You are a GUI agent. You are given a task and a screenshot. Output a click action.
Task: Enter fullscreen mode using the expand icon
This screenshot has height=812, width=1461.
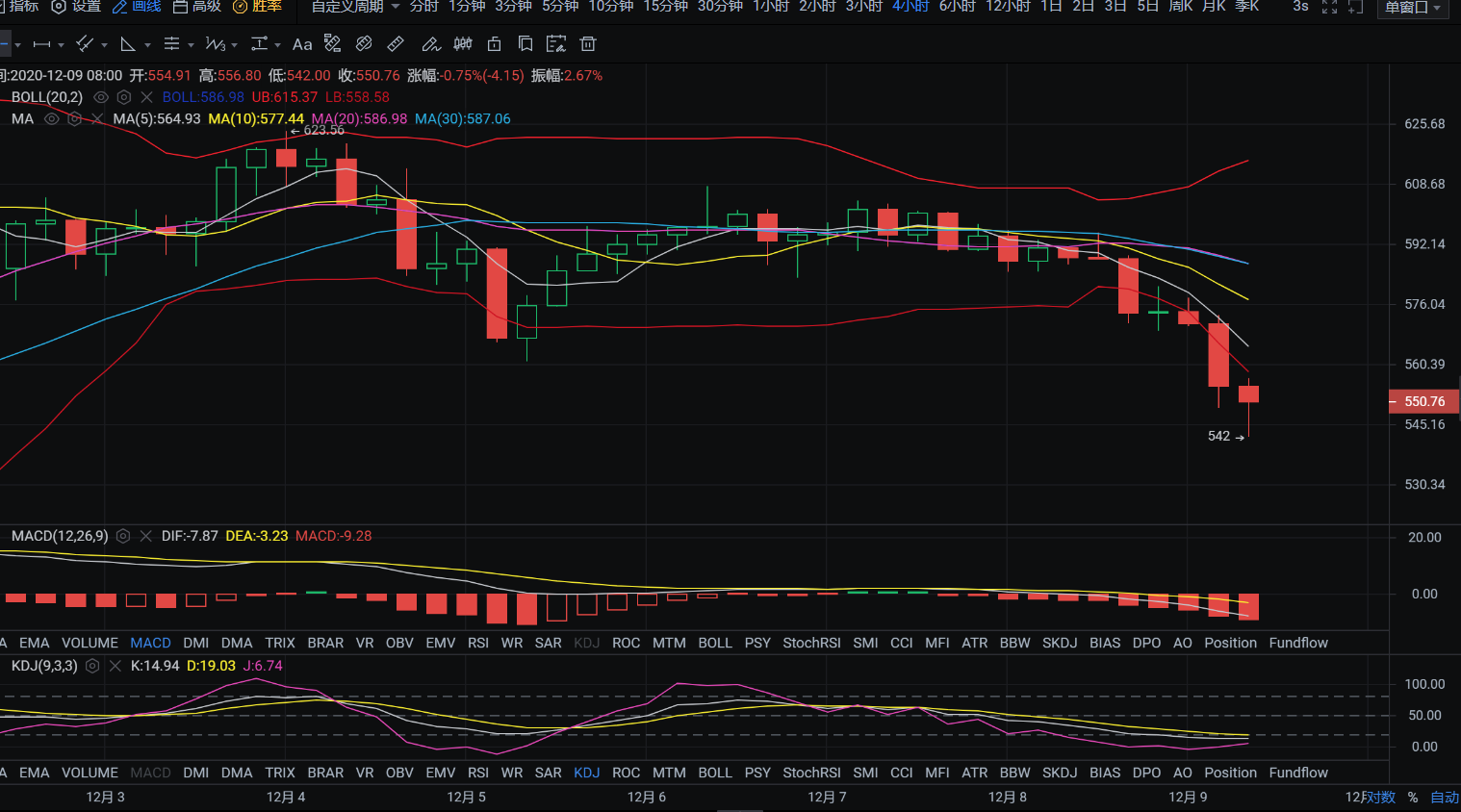[x=1329, y=7]
